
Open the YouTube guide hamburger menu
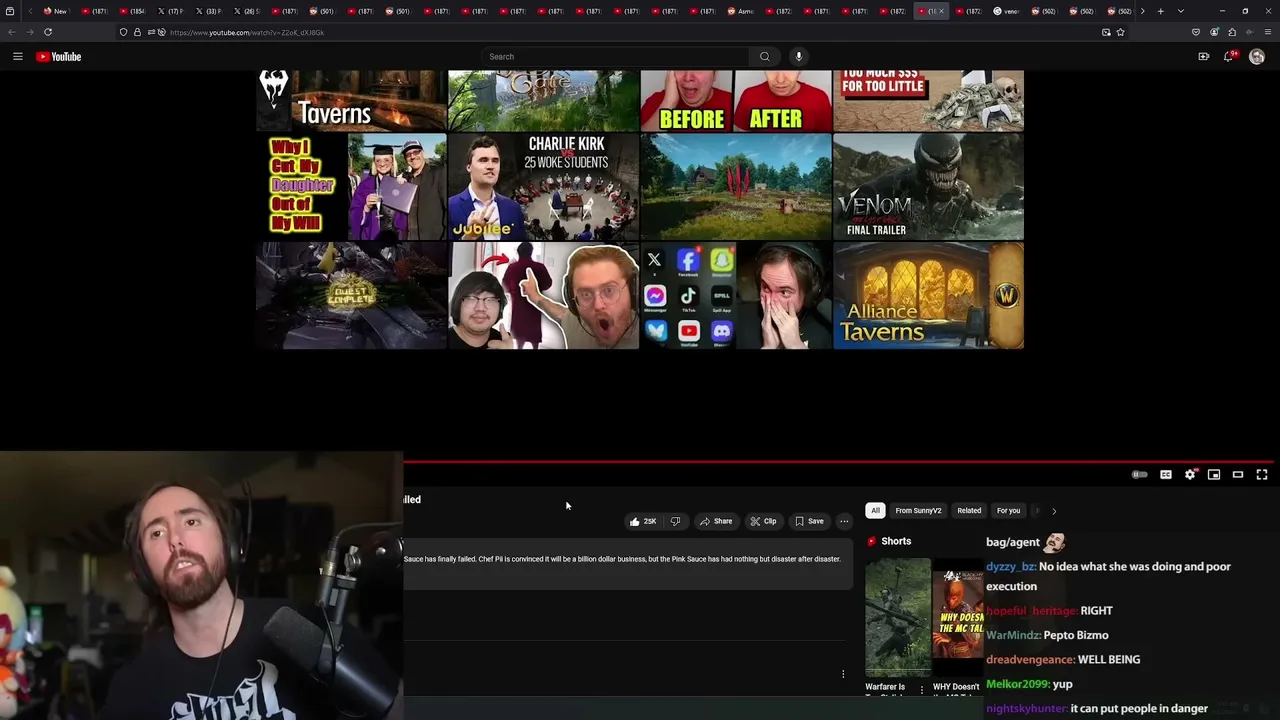tap(17, 57)
